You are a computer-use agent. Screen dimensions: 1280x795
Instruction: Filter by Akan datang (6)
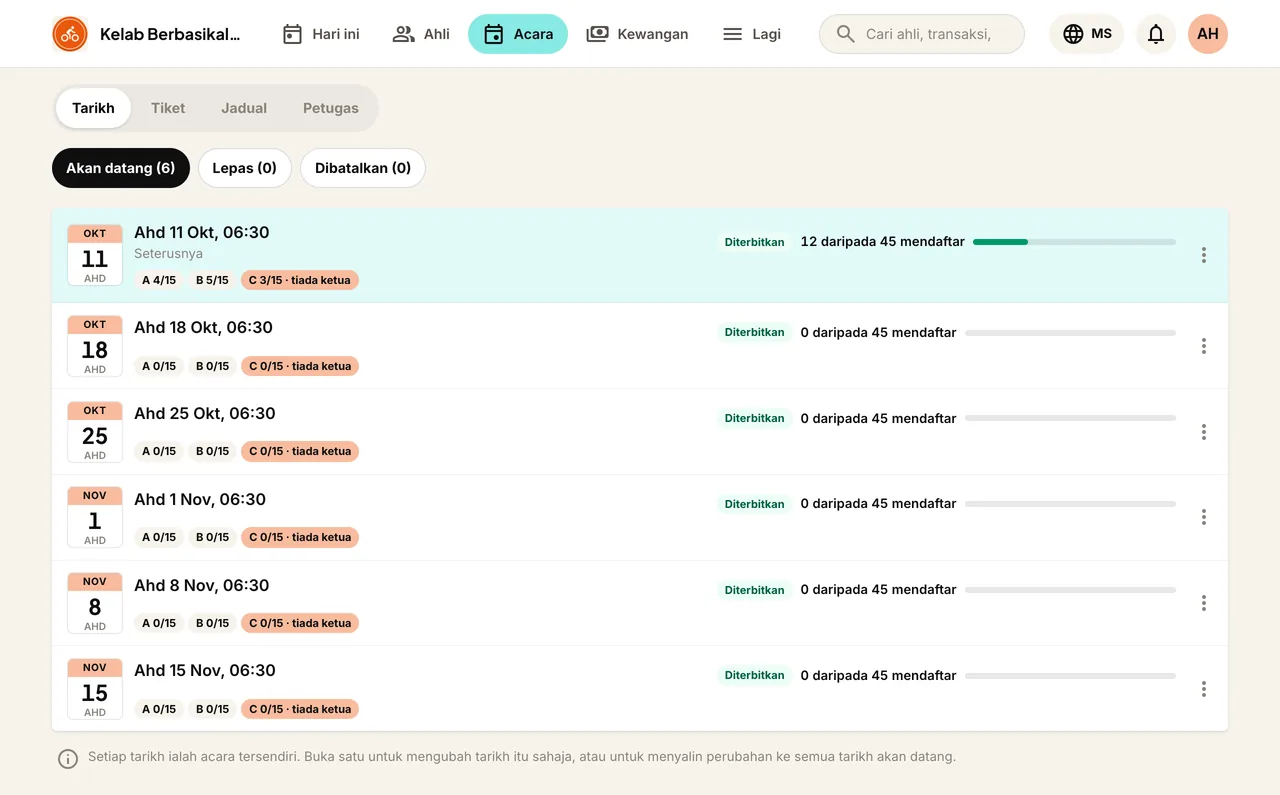[121, 168]
